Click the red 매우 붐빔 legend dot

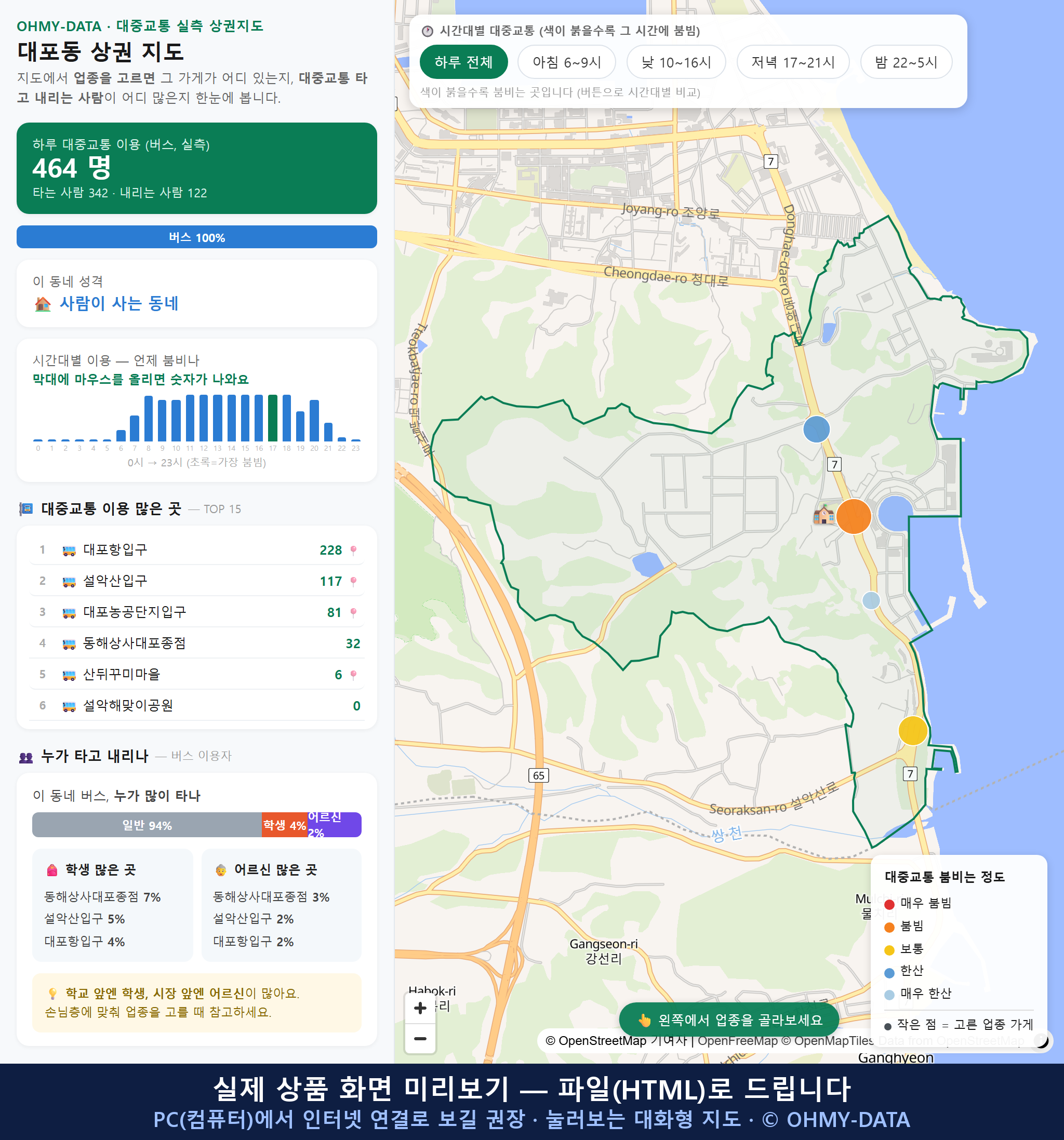pyautogui.click(x=889, y=904)
